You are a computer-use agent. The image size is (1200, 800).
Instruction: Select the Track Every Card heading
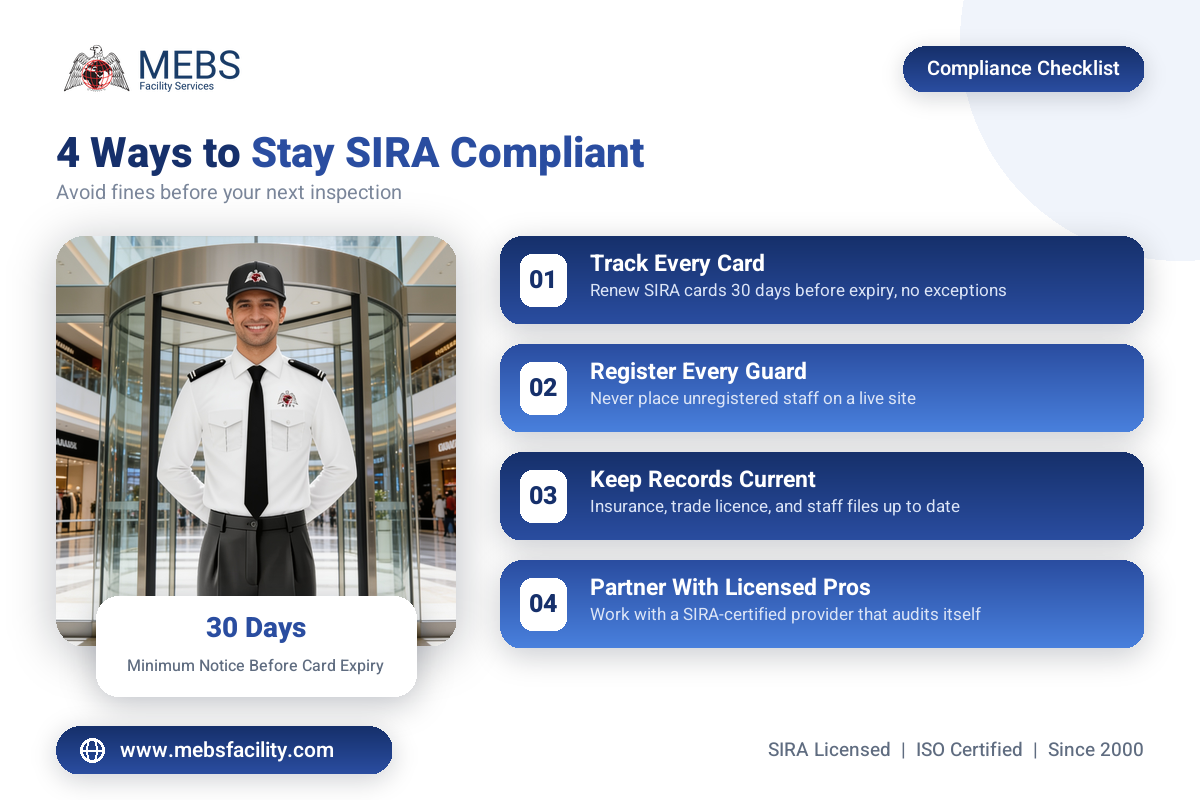677,263
